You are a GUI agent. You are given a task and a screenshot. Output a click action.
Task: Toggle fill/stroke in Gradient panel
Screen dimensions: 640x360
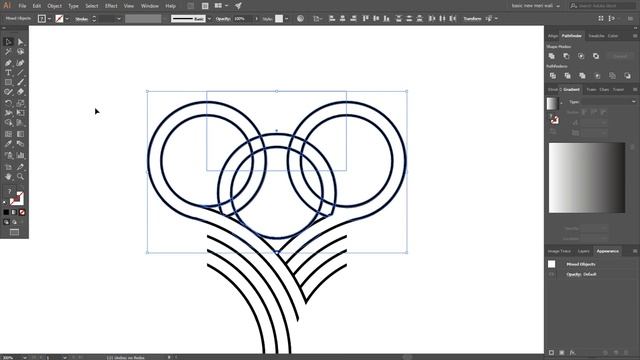554,120
